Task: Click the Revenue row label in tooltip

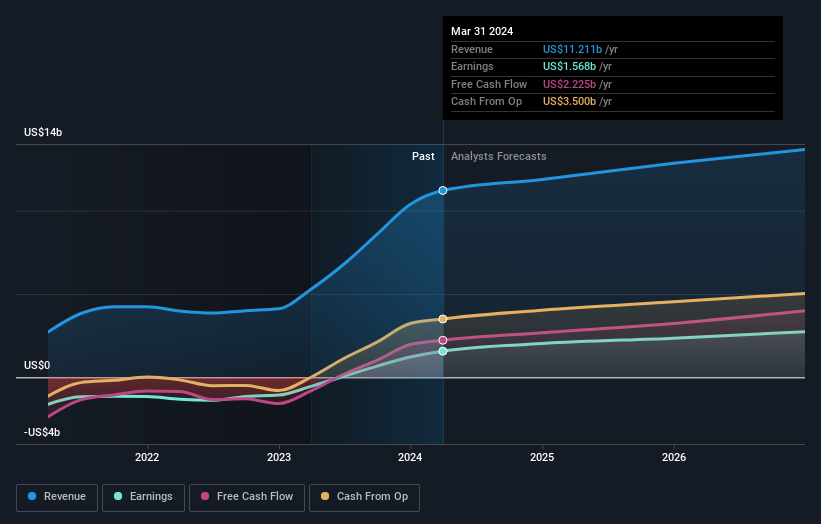Action: coord(472,49)
